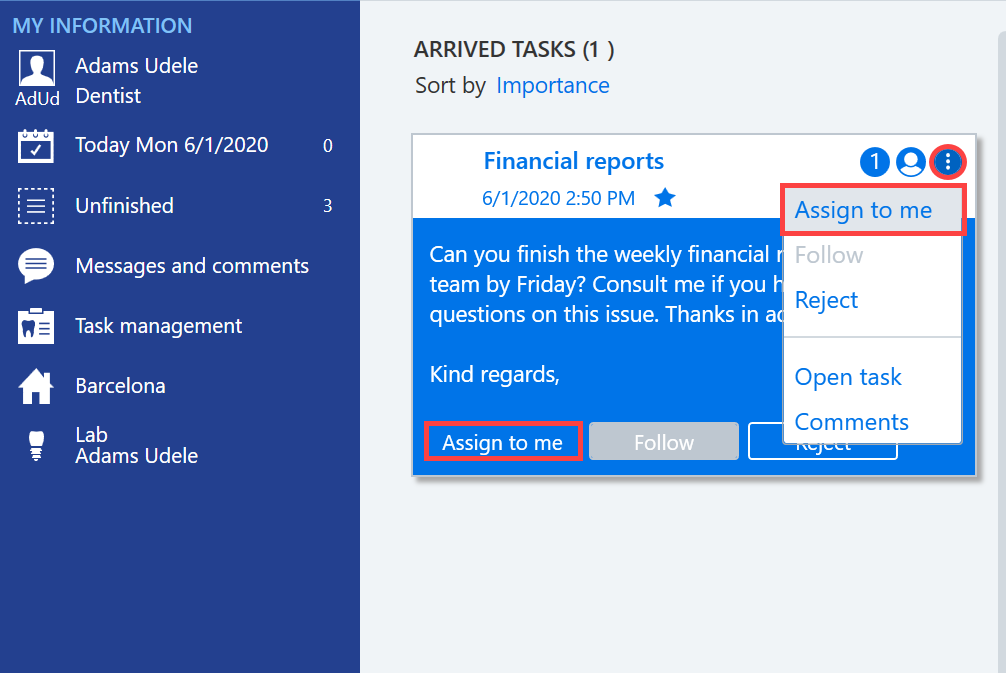Viewport: 1006px width, 673px height.
Task: Click the 6/1/2020 2:50 PM timestamp
Action: (558, 198)
